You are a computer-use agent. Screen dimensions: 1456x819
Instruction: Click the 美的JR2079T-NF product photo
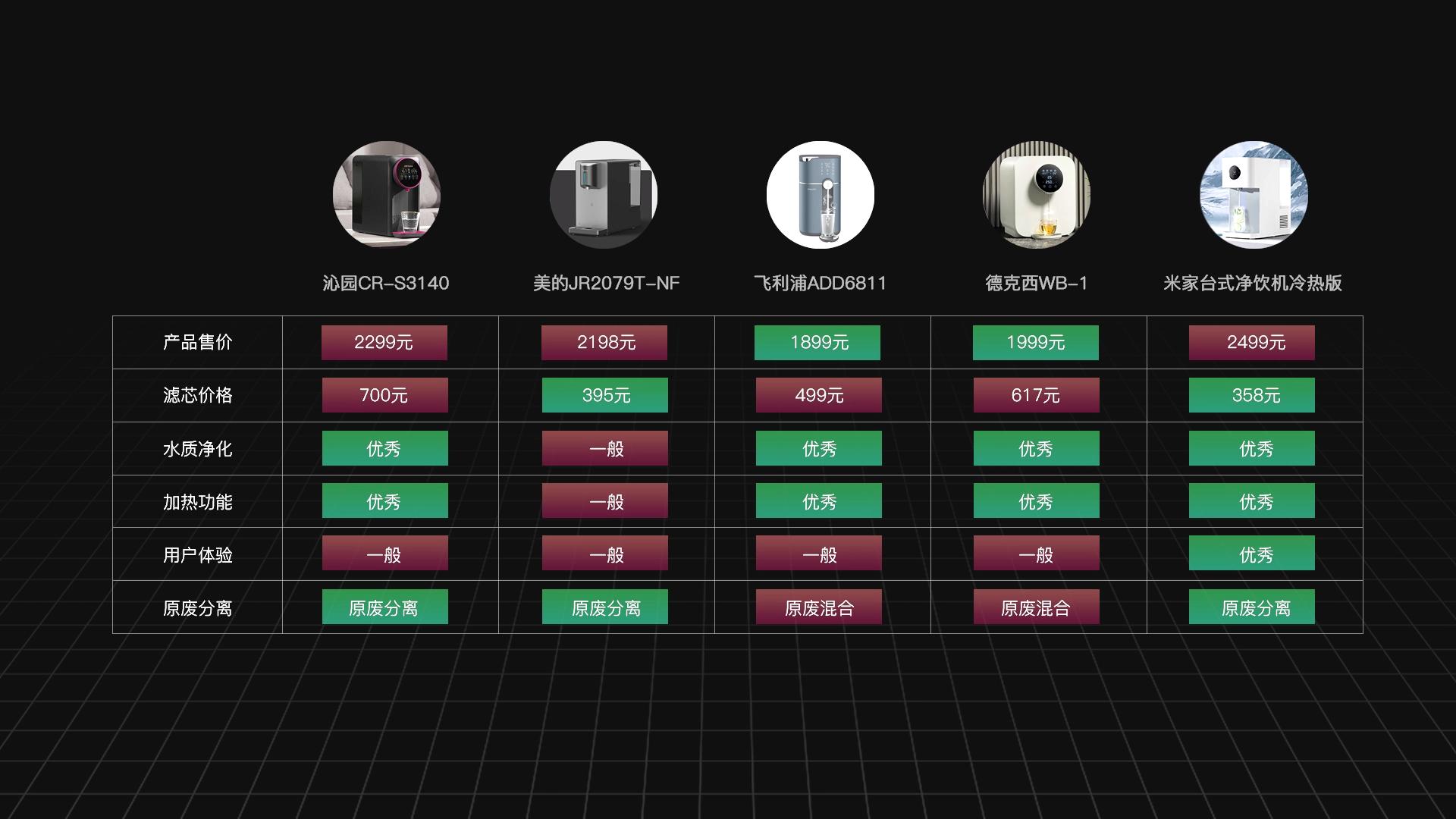604,195
